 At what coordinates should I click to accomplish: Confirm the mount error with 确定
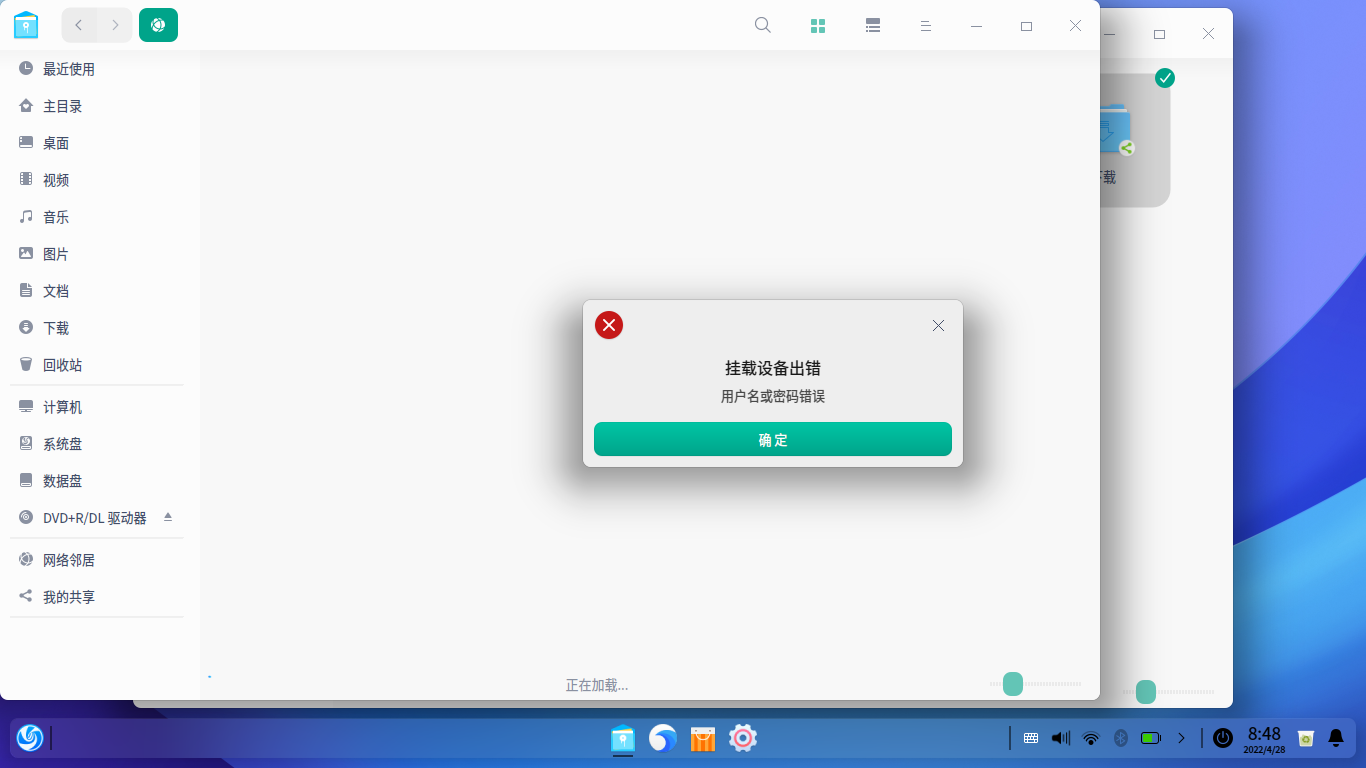pos(772,439)
